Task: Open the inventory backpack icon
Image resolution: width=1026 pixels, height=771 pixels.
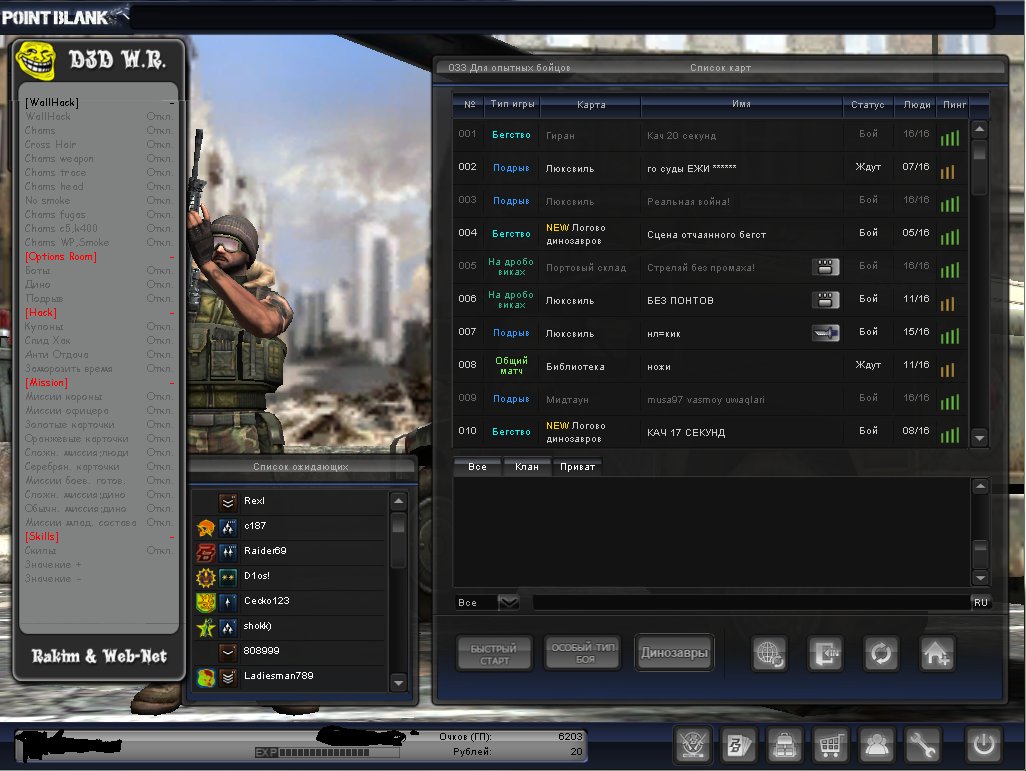Action: pos(785,745)
